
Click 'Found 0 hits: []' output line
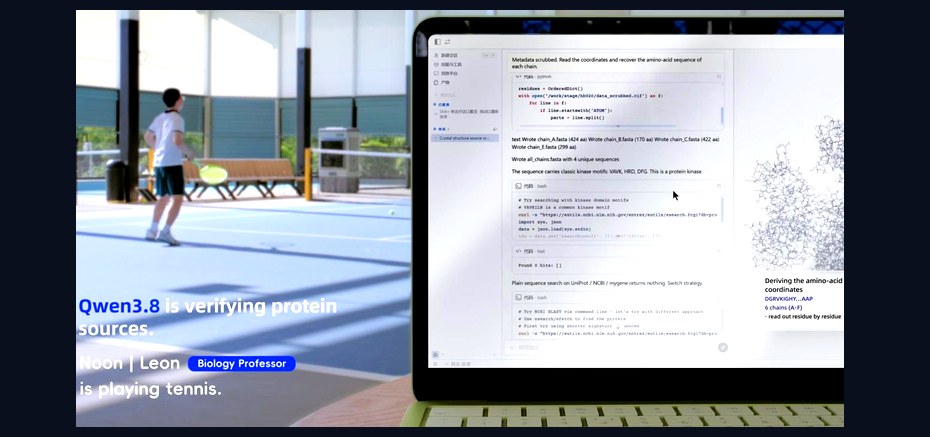tap(540, 266)
